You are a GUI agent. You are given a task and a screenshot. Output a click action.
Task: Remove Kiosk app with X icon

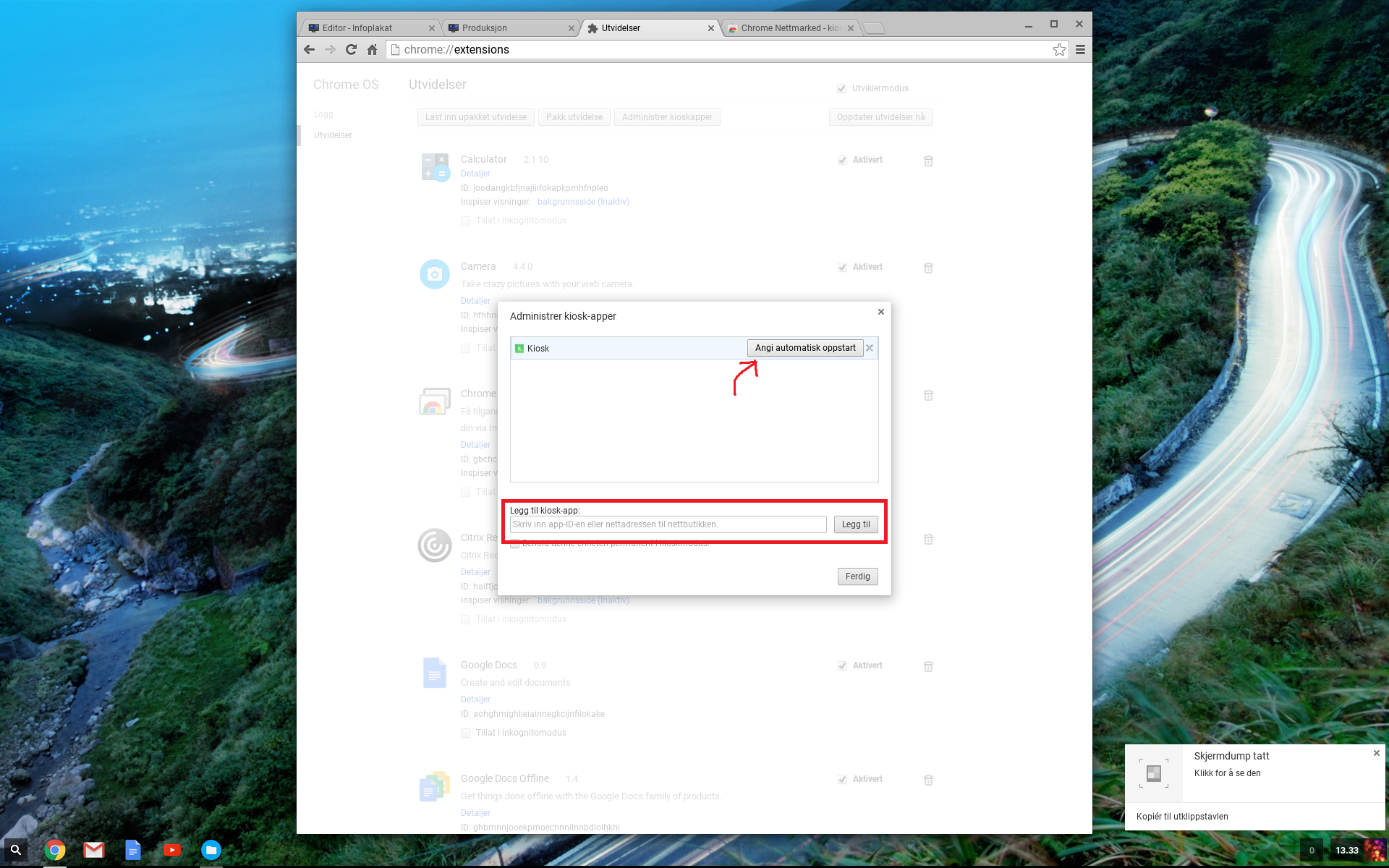coord(870,348)
